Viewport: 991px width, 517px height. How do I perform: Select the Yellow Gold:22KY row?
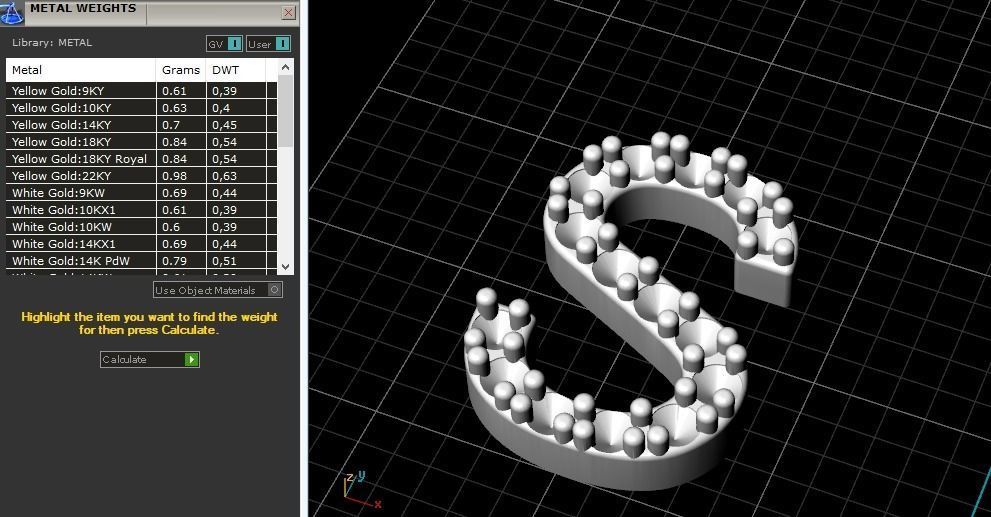[142, 176]
